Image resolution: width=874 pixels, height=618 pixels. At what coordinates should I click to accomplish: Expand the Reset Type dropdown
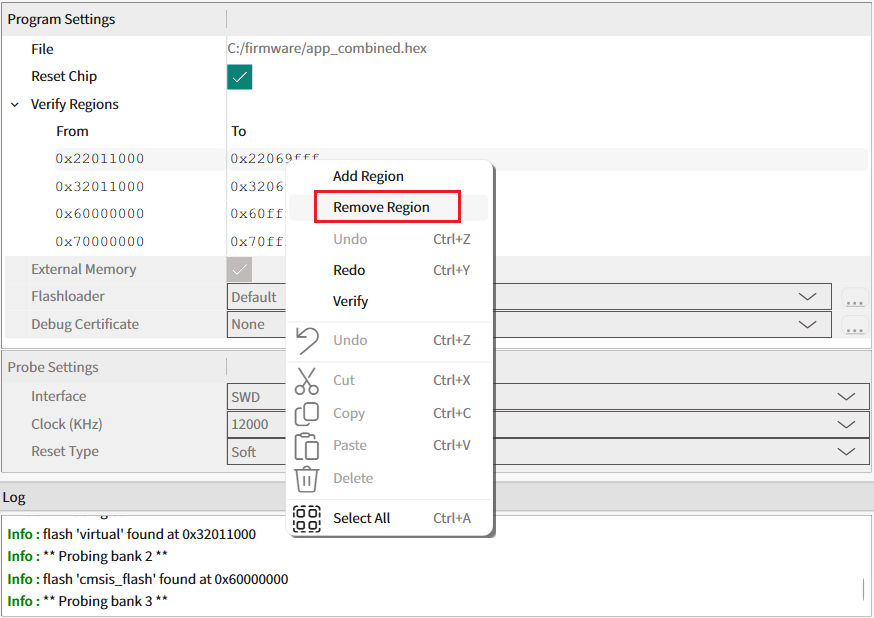point(846,452)
